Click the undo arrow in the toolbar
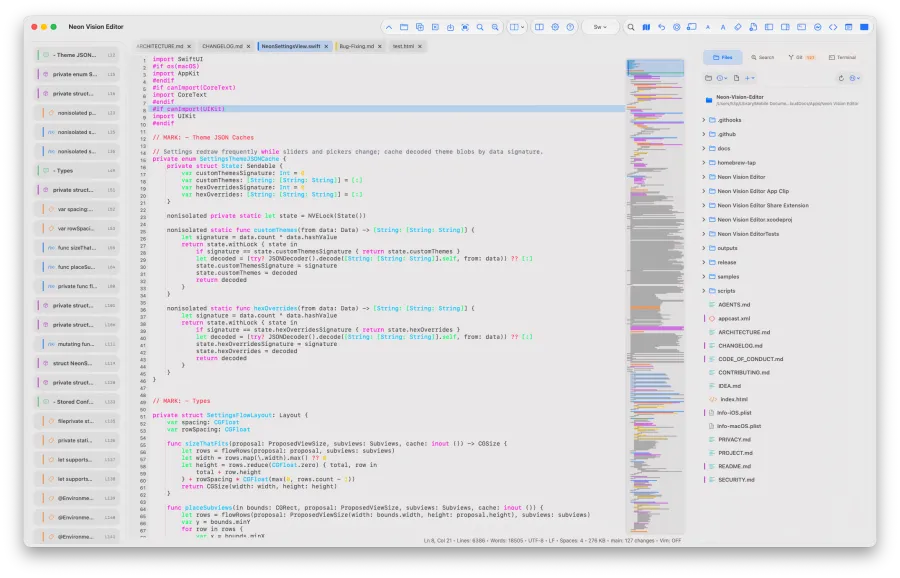The image size is (900, 578). [661, 27]
